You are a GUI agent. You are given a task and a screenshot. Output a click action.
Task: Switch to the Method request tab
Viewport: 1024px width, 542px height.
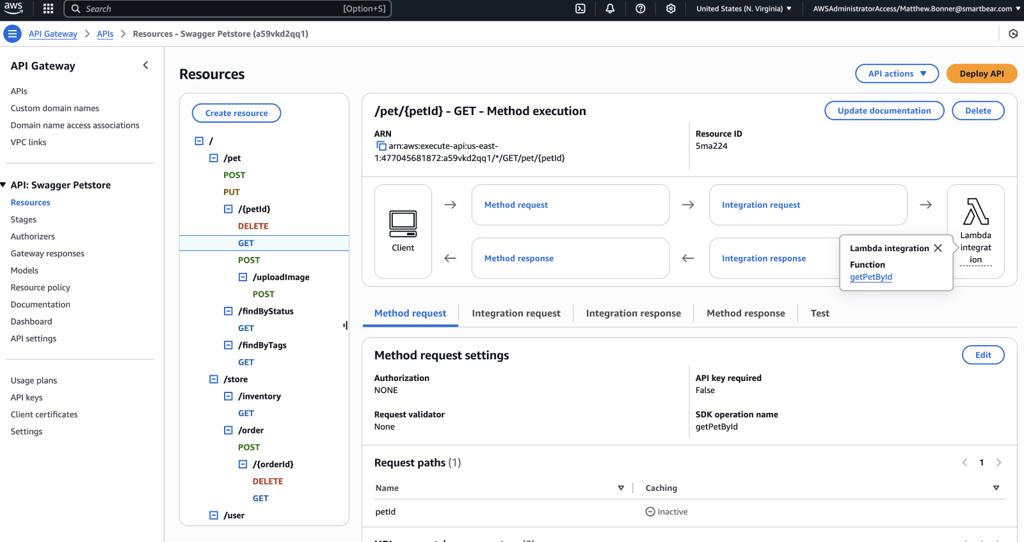(410, 313)
